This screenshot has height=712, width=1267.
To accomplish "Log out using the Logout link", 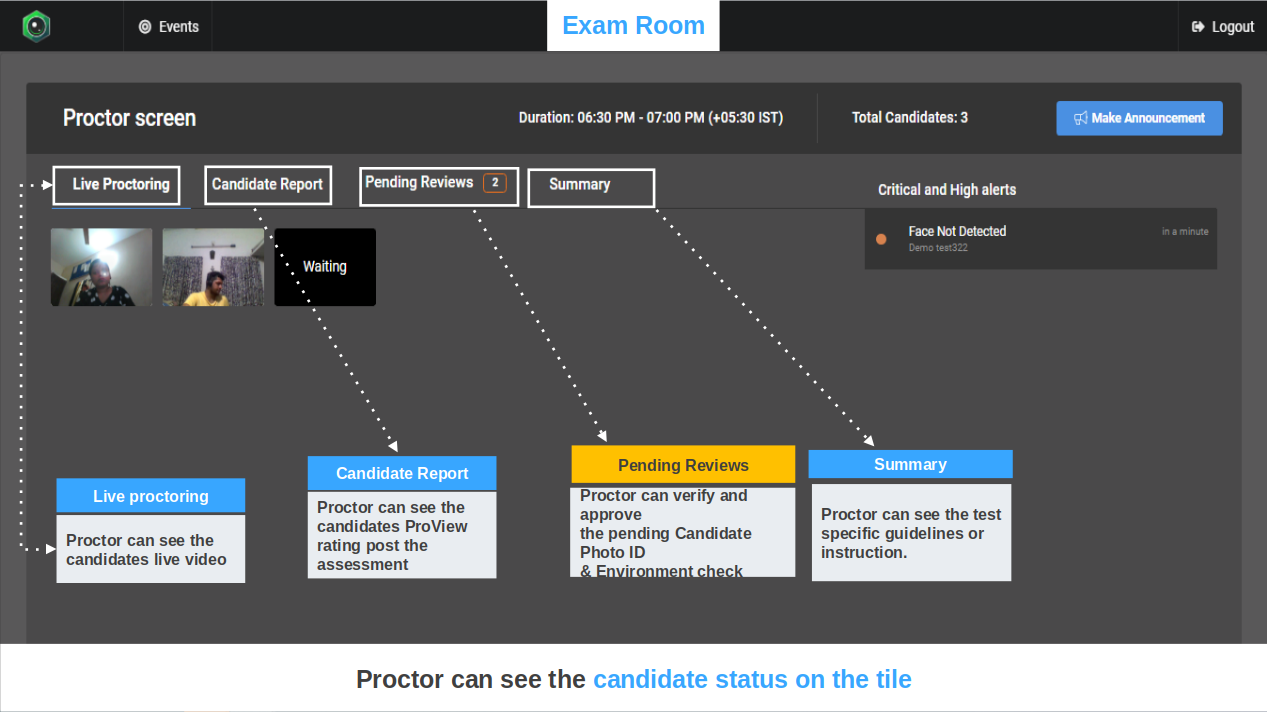I will click(x=1222, y=27).
